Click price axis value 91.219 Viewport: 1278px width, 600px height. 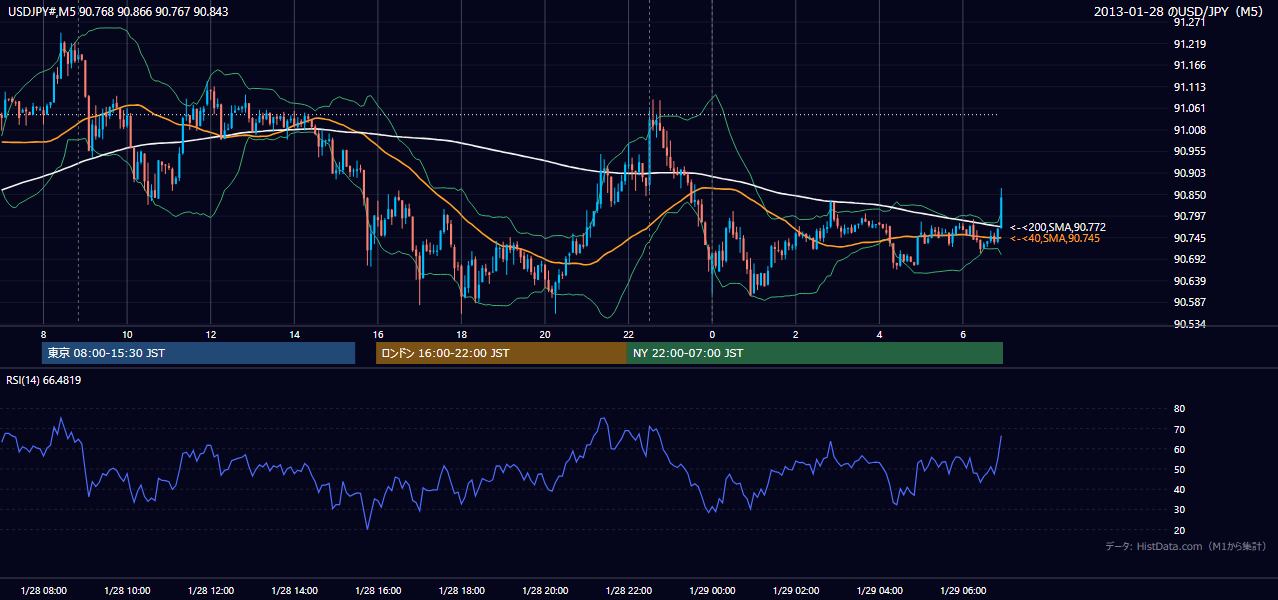coord(1190,44)
